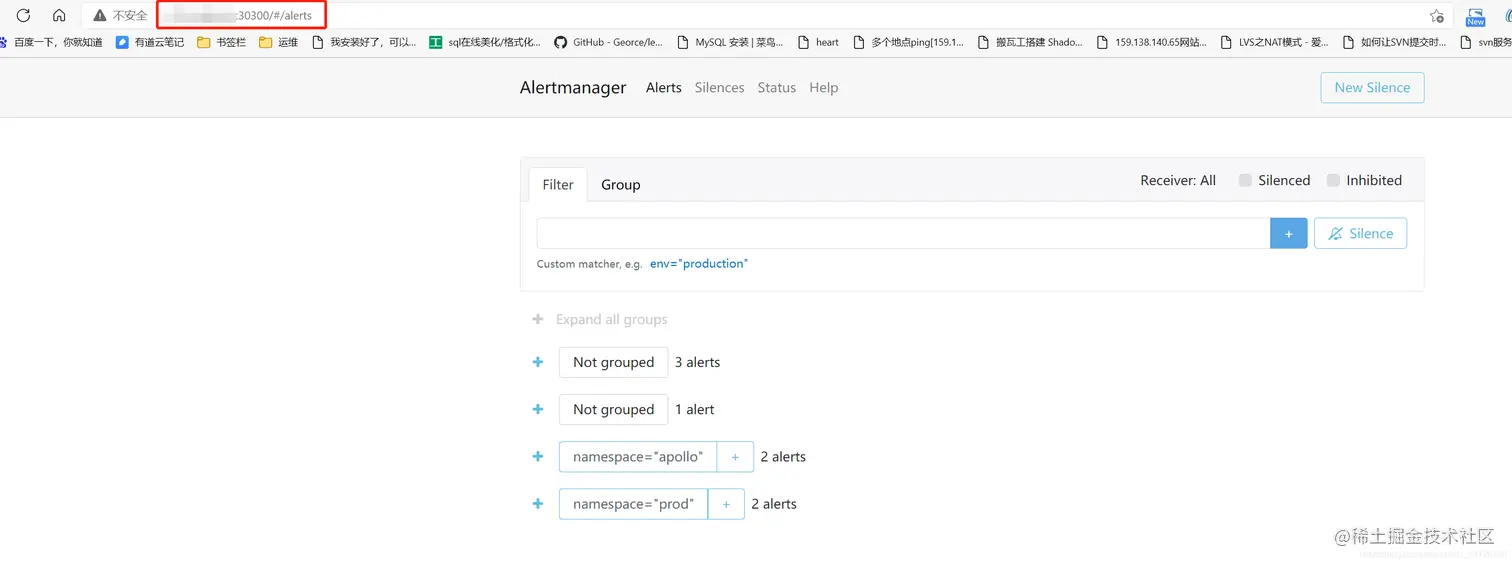
Task: Open the sql在线美化 bookmark
Action: click(486, 42)
